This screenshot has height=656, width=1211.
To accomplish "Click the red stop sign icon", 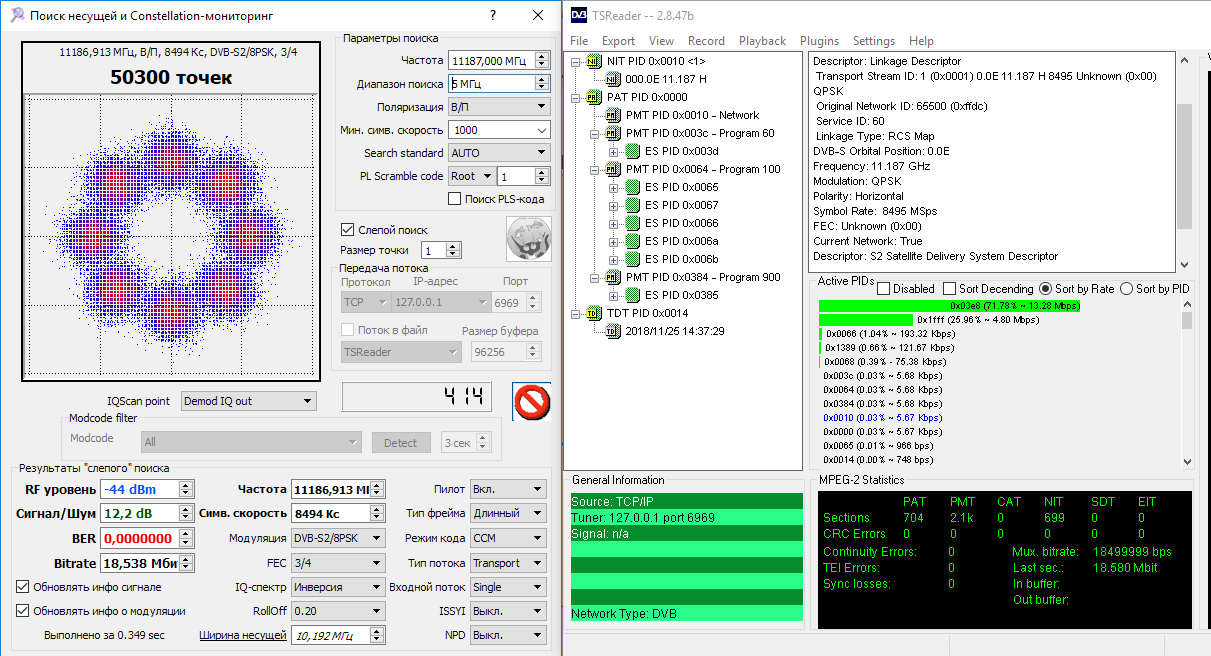I will pyautogui.click(x=532, y=402).
